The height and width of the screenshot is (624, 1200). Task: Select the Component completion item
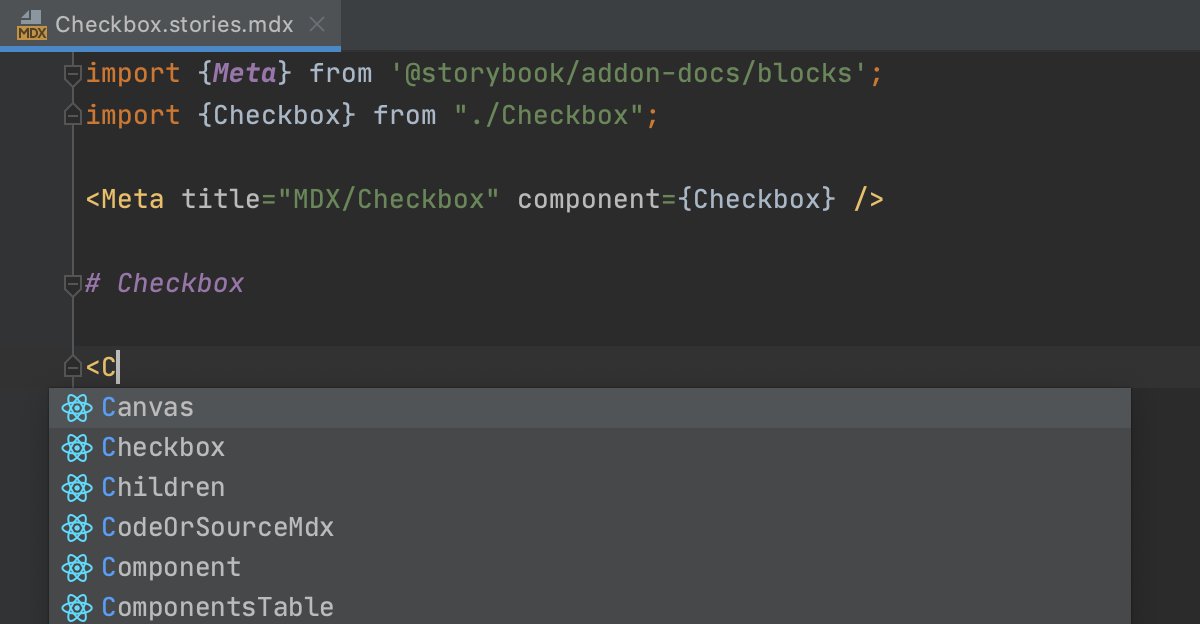point(172,567)
